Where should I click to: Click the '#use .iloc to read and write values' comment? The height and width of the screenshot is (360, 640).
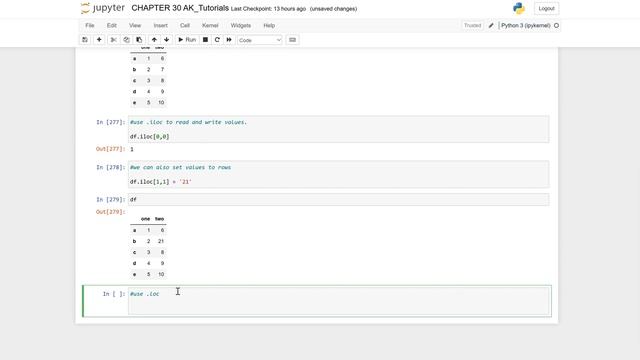tap(188, 122)
